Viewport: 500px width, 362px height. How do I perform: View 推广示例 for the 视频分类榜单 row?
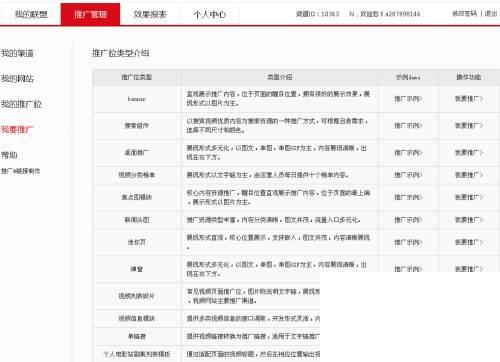[408, 175]
